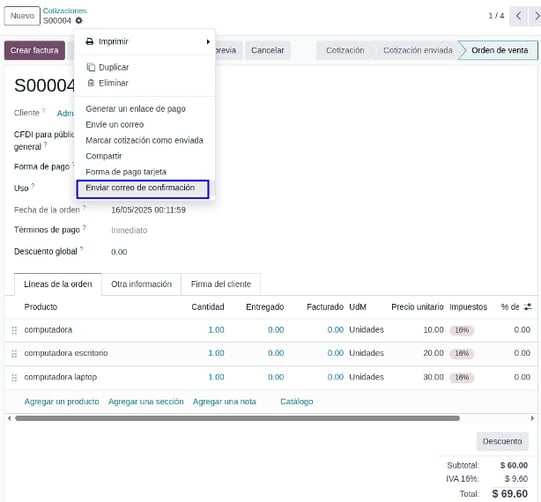
Task: Click the help mark beside Cliente
Action: [x=44, y=110]
